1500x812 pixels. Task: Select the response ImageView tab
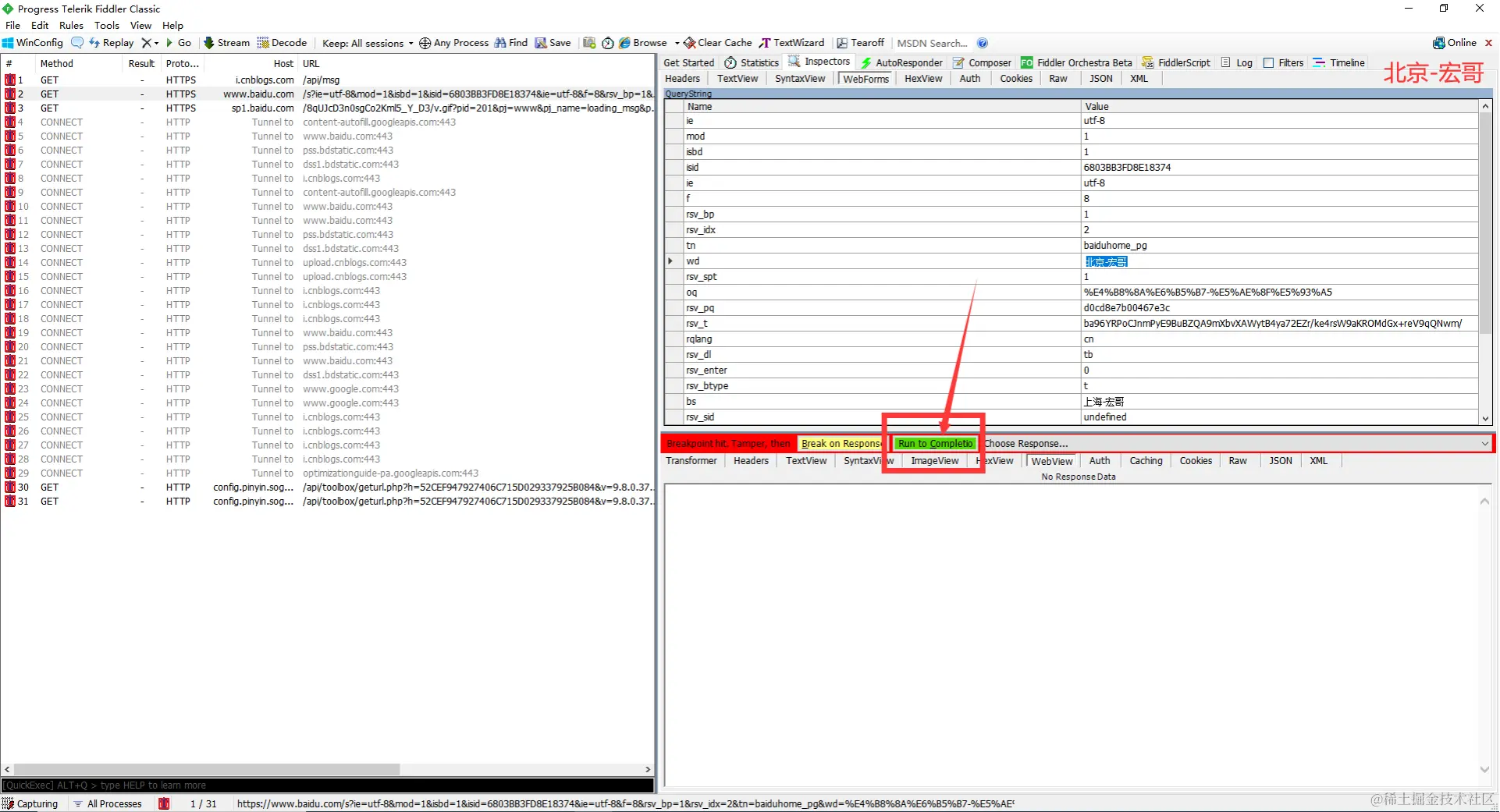pyautogui.click(x=935, y=460)
